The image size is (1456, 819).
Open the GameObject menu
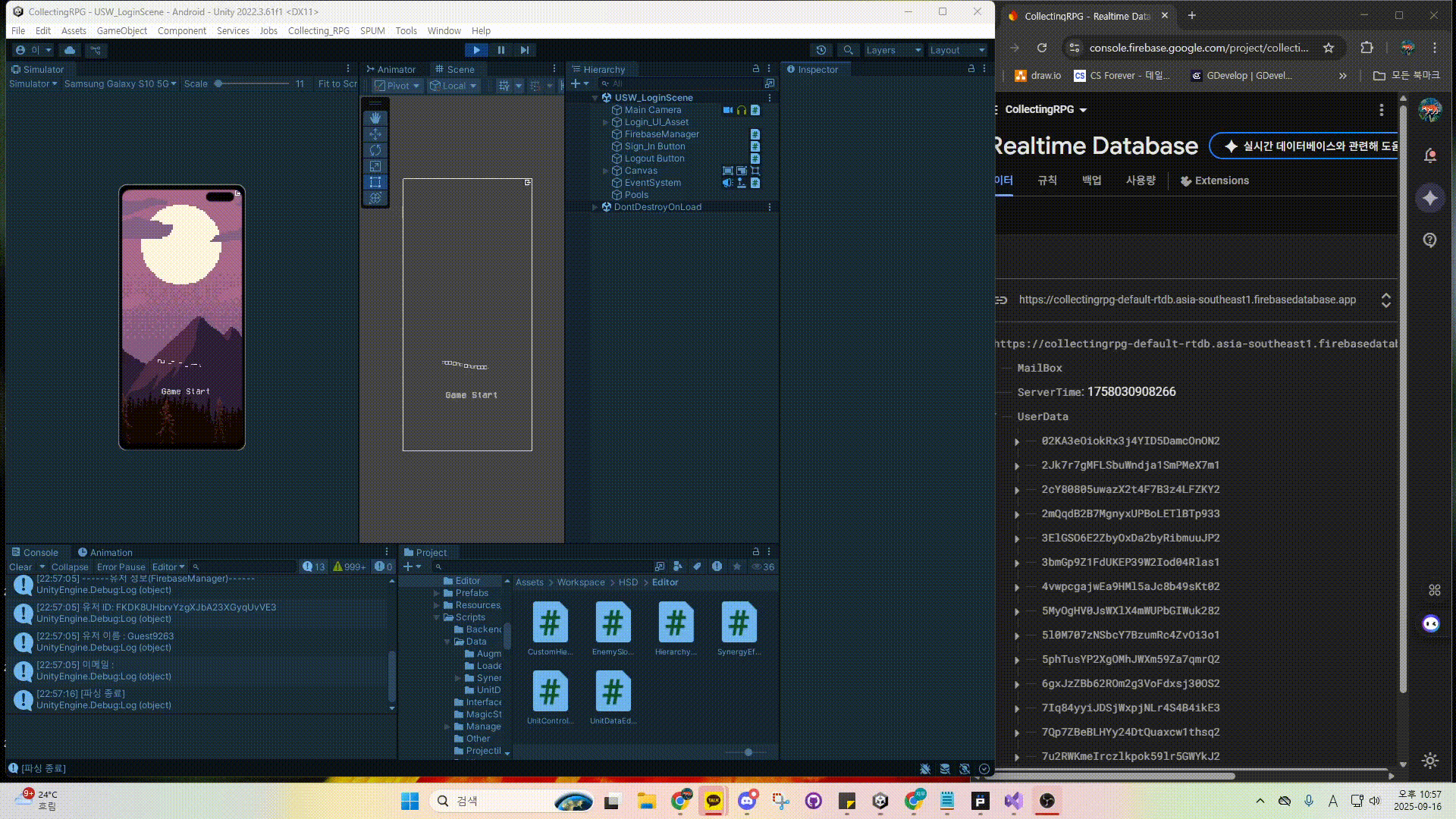click(121, 31)
